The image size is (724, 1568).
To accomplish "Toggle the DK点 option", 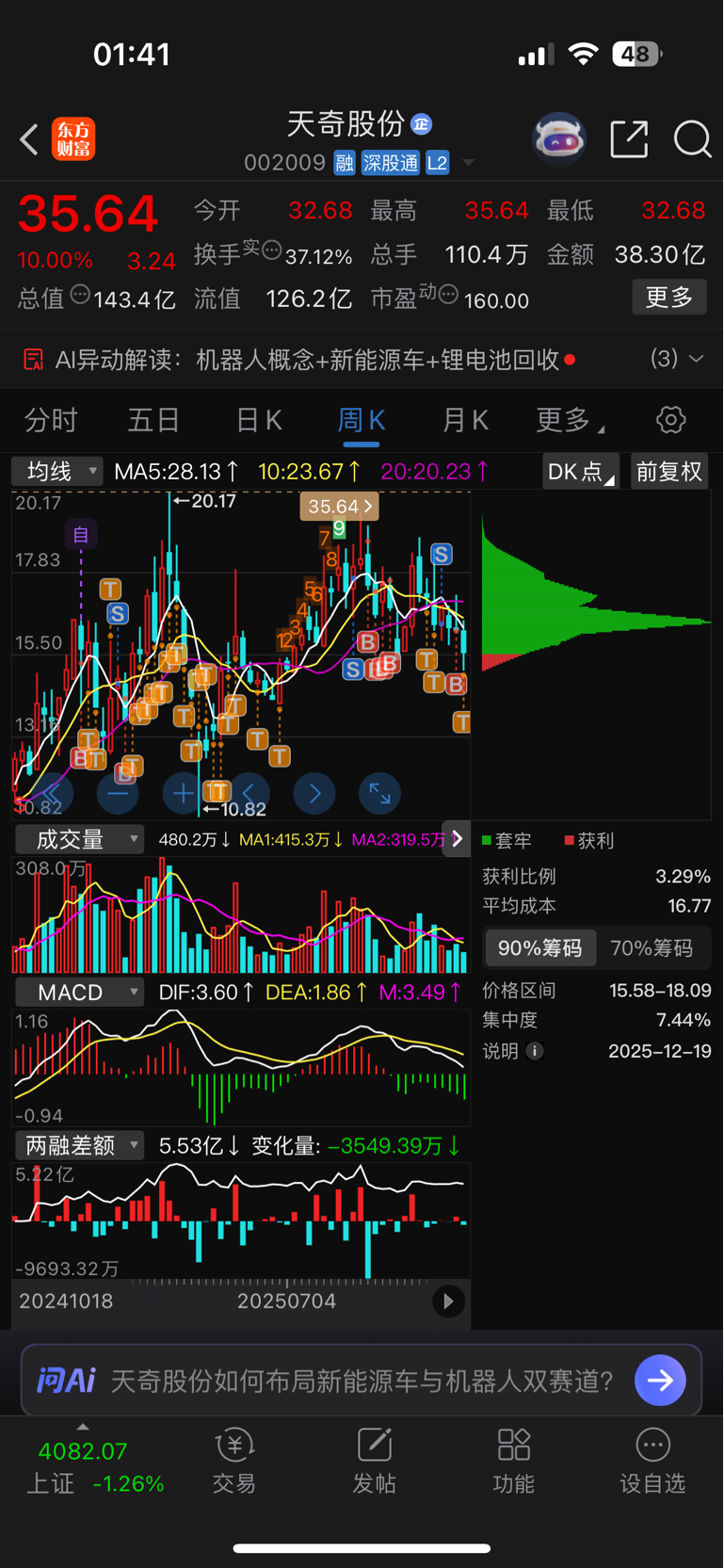I will coord(580,471).
